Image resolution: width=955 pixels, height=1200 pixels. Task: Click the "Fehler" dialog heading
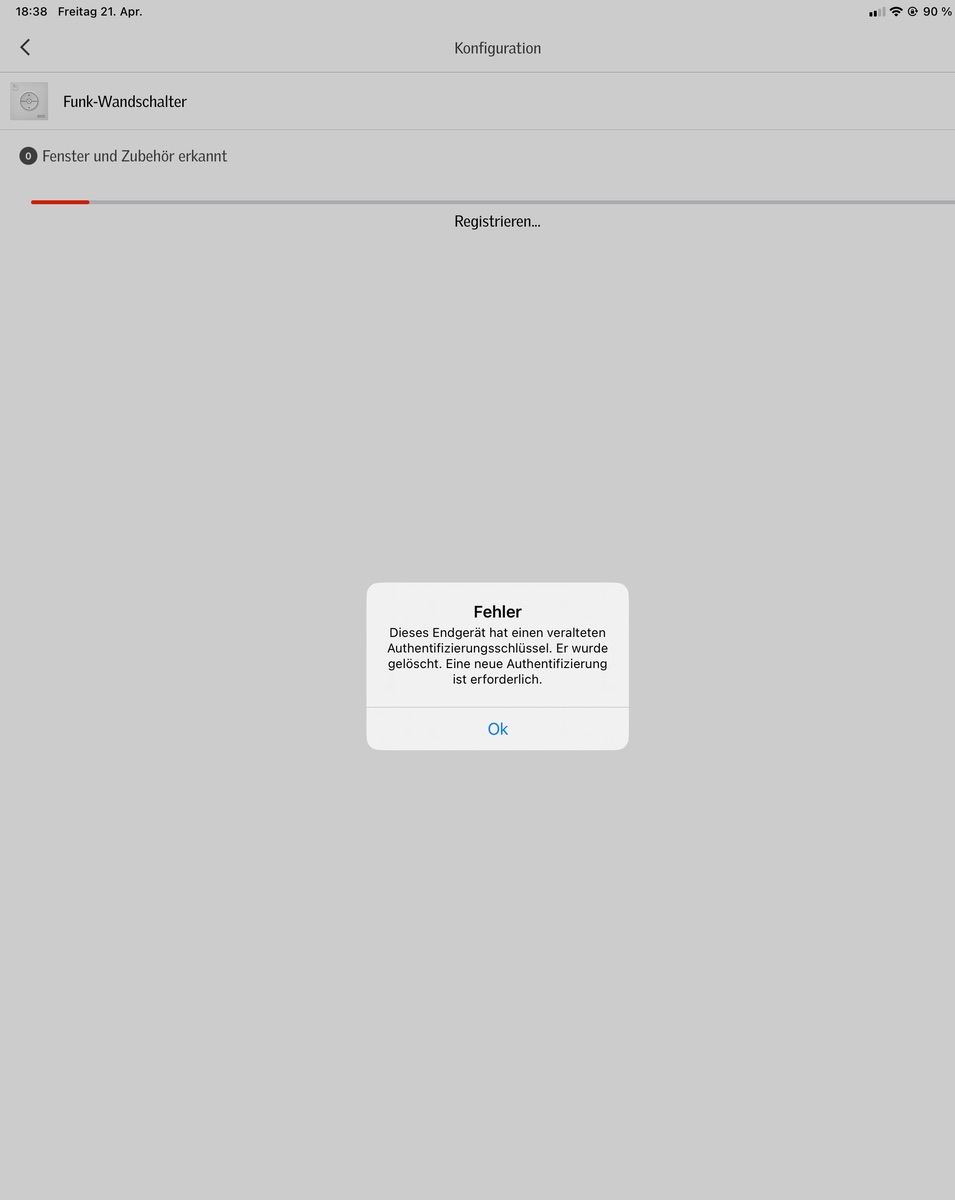click(497, 612)
